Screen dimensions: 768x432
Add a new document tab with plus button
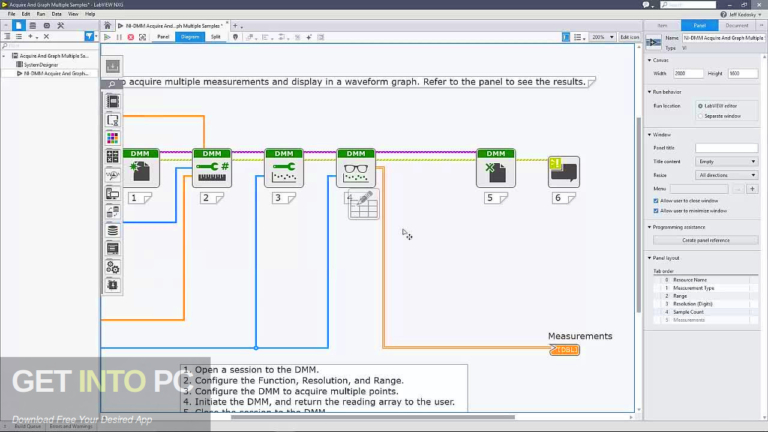(x=235, y=25)
